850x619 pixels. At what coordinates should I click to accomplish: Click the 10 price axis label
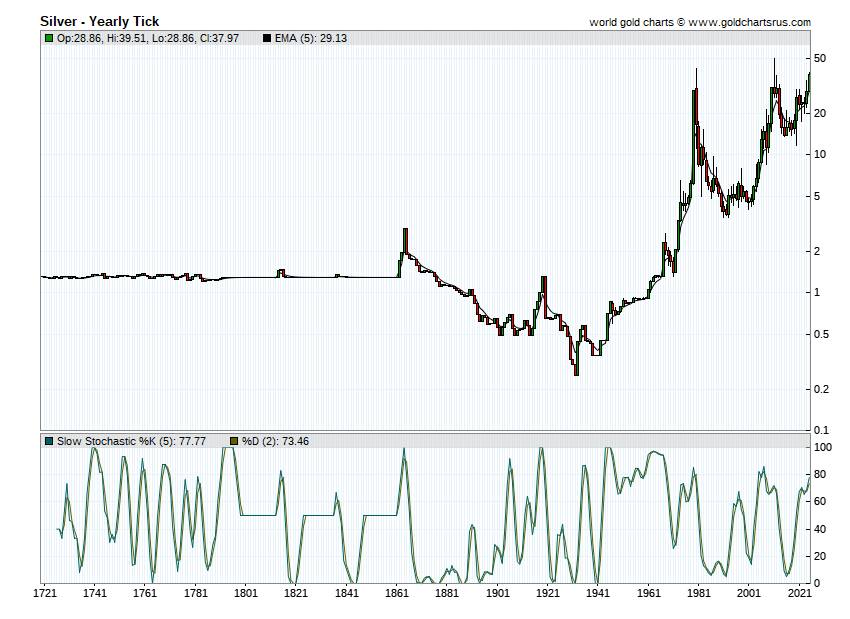click(x=820, y=154)
